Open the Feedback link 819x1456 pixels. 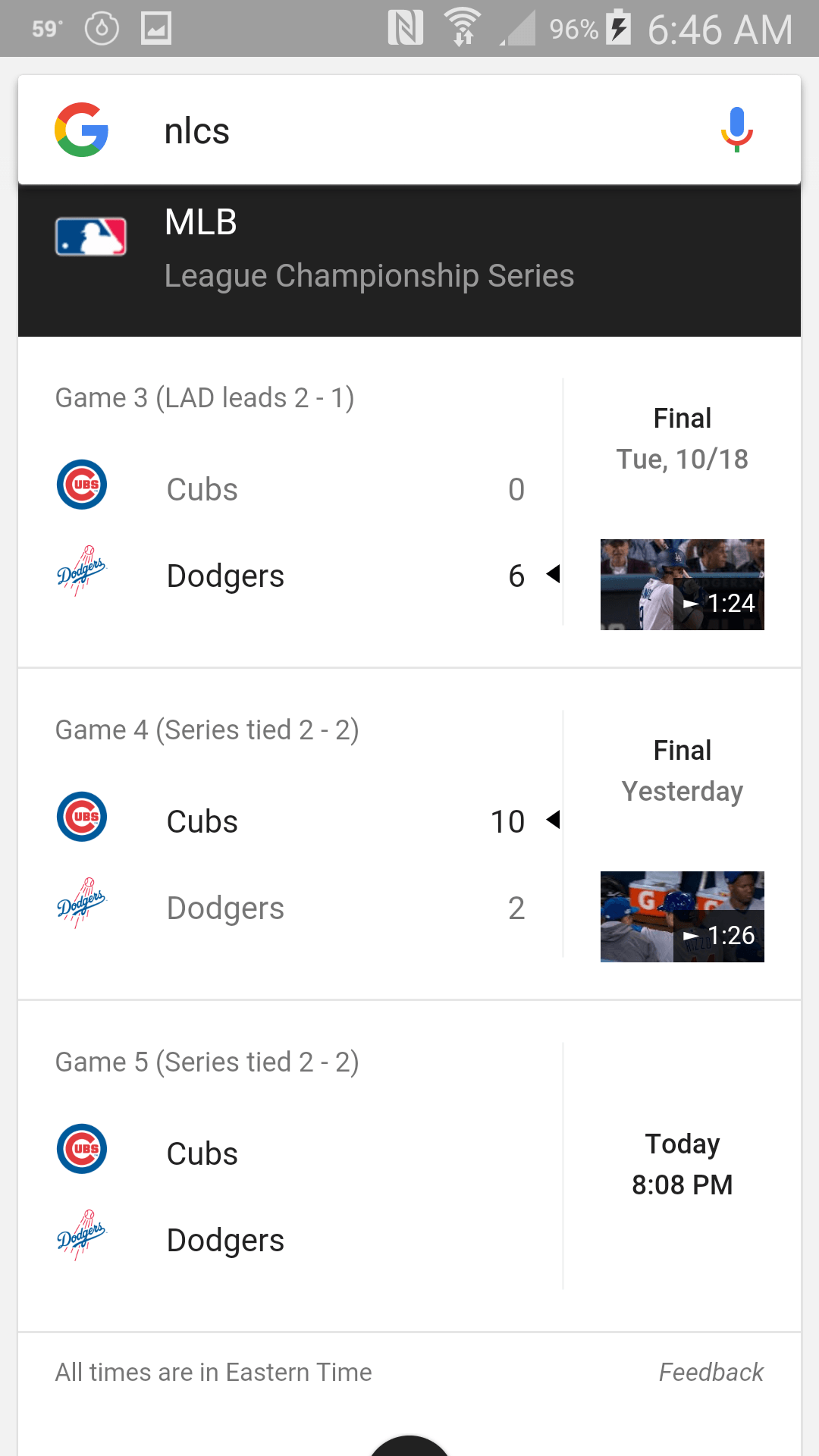pos(711,1372)
